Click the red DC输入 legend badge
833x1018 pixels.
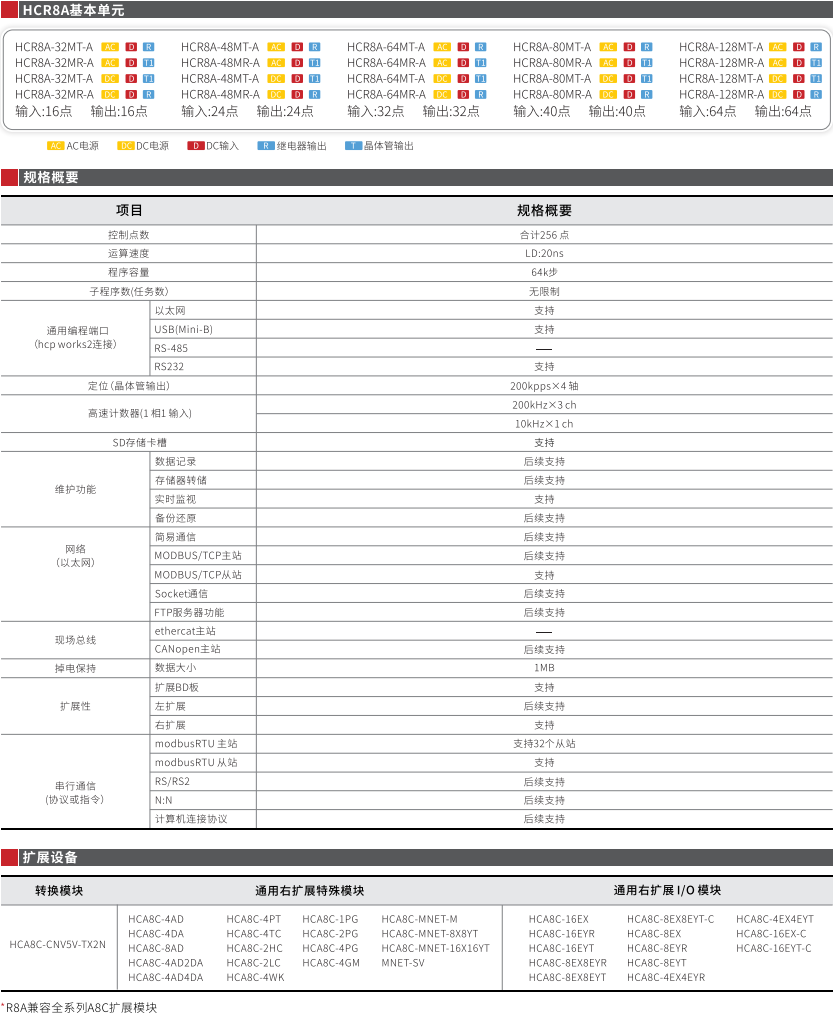tap(195, 146)
